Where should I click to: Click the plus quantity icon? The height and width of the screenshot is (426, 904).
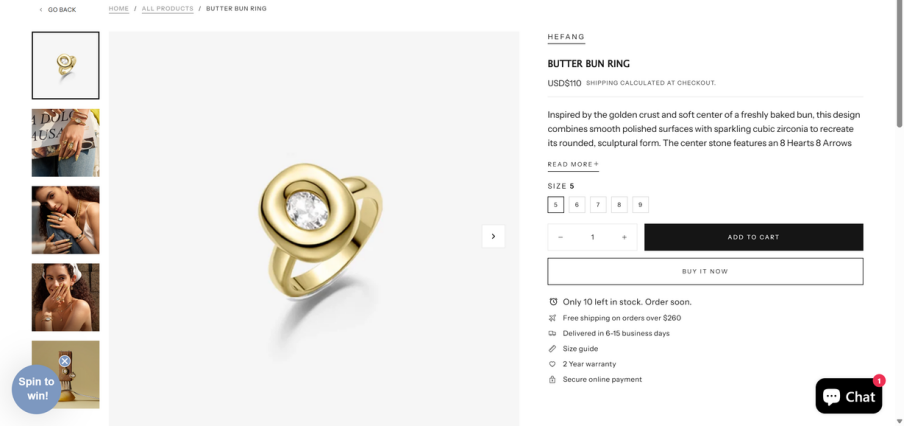(x=624, y=237)
